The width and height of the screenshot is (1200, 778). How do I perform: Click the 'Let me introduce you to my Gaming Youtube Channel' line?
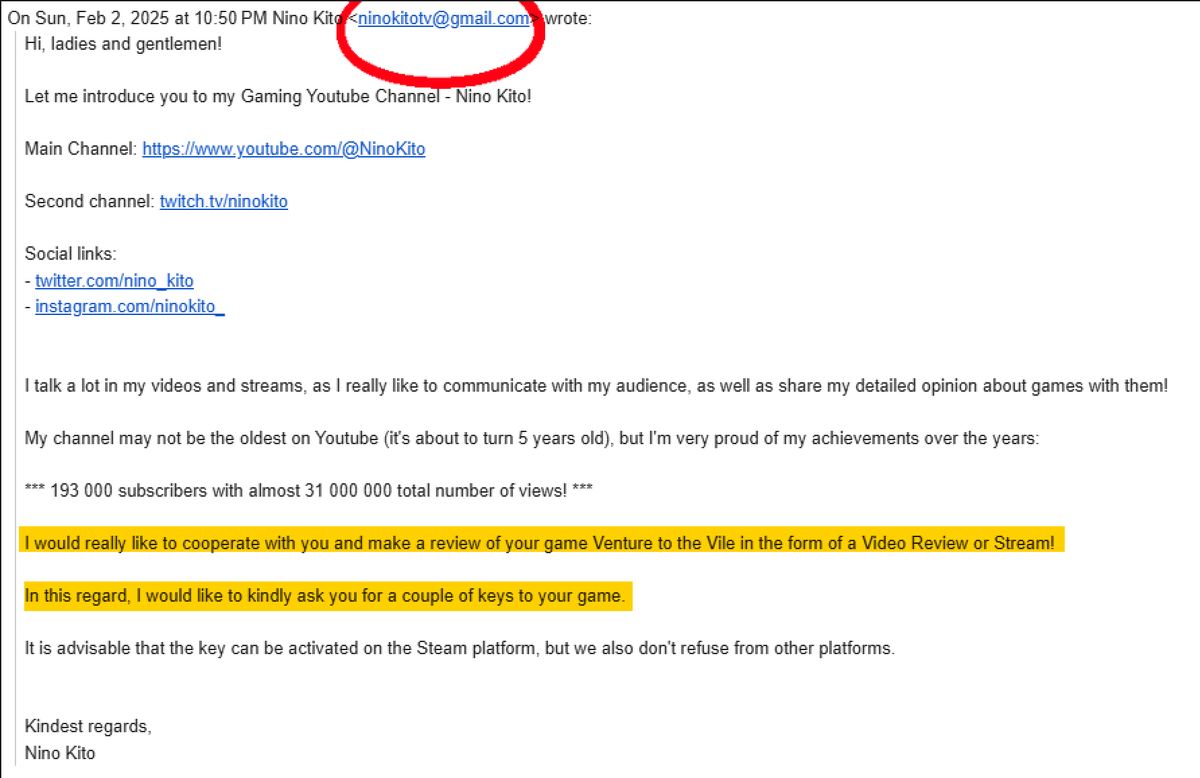click(278, 96)
